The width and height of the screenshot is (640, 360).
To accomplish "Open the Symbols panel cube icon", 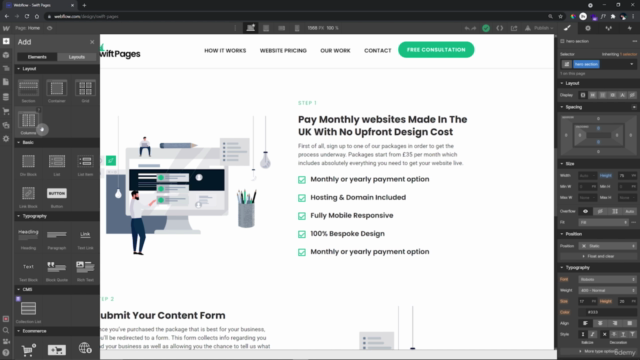I will 6,55.
